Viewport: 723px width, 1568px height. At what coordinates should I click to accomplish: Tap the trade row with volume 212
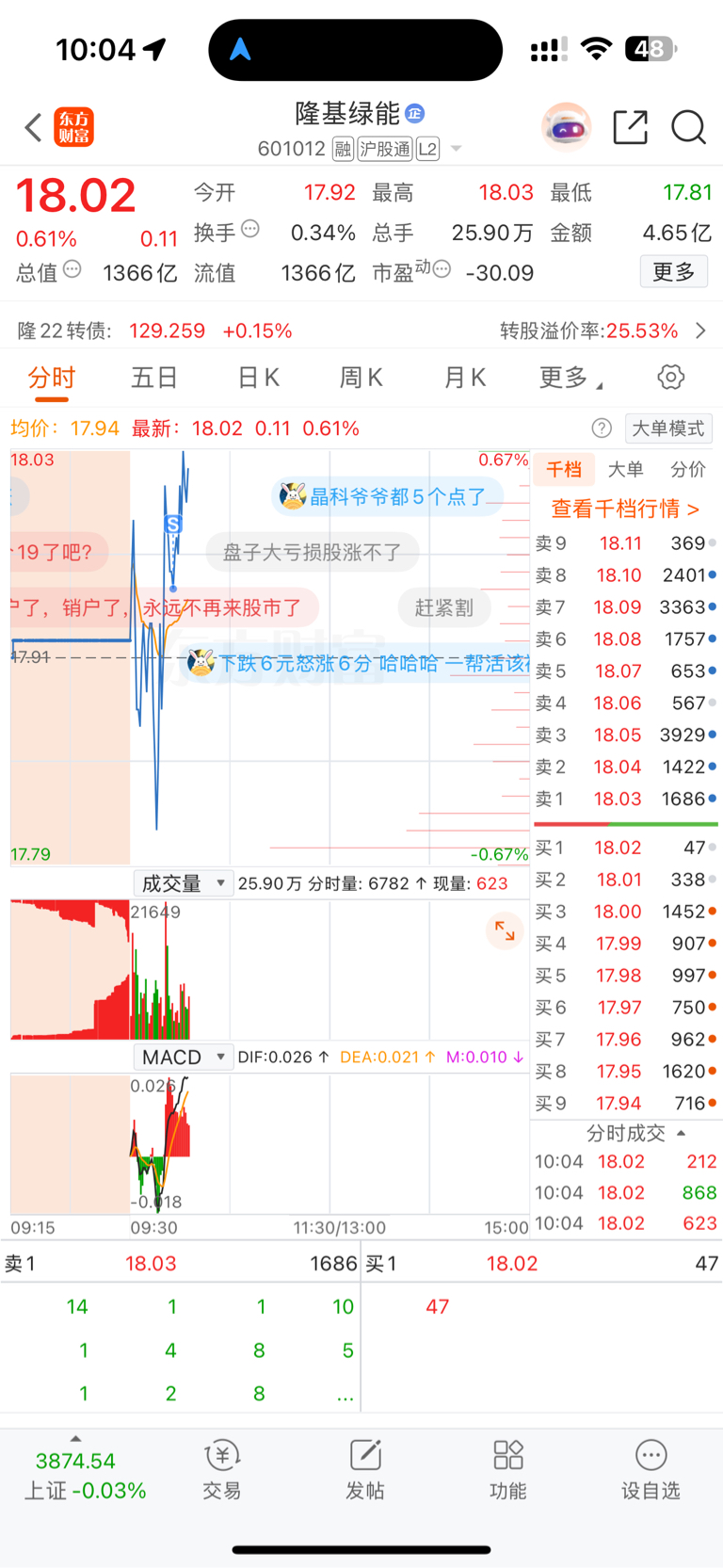(626, 1161)
